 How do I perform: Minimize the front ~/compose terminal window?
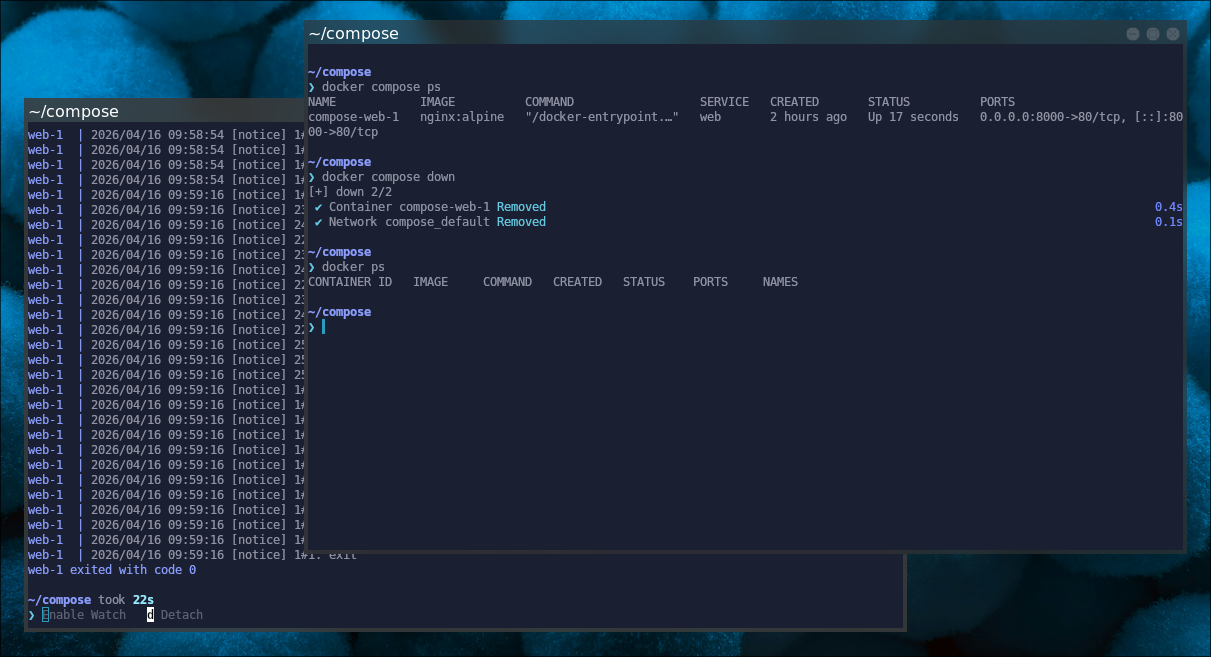click(1133, 34)
